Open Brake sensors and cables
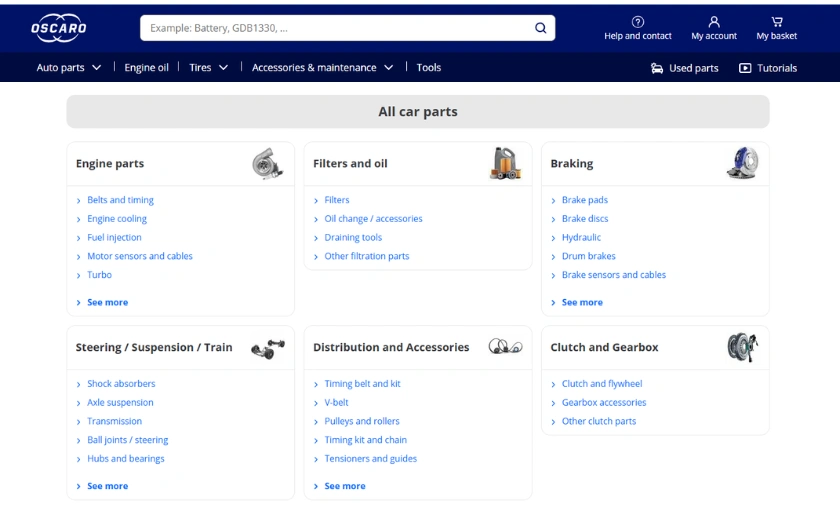The image size is (840, 508). pyautogui.click(x=613, y=275)
